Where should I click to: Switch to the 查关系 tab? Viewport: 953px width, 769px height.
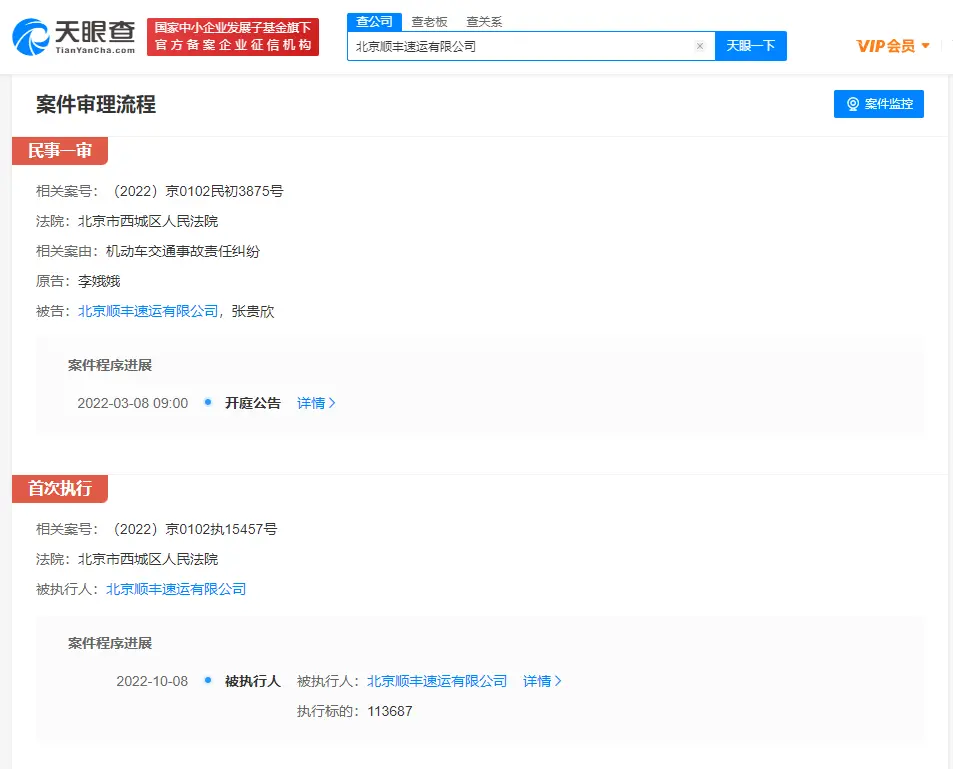pos(484,22)
